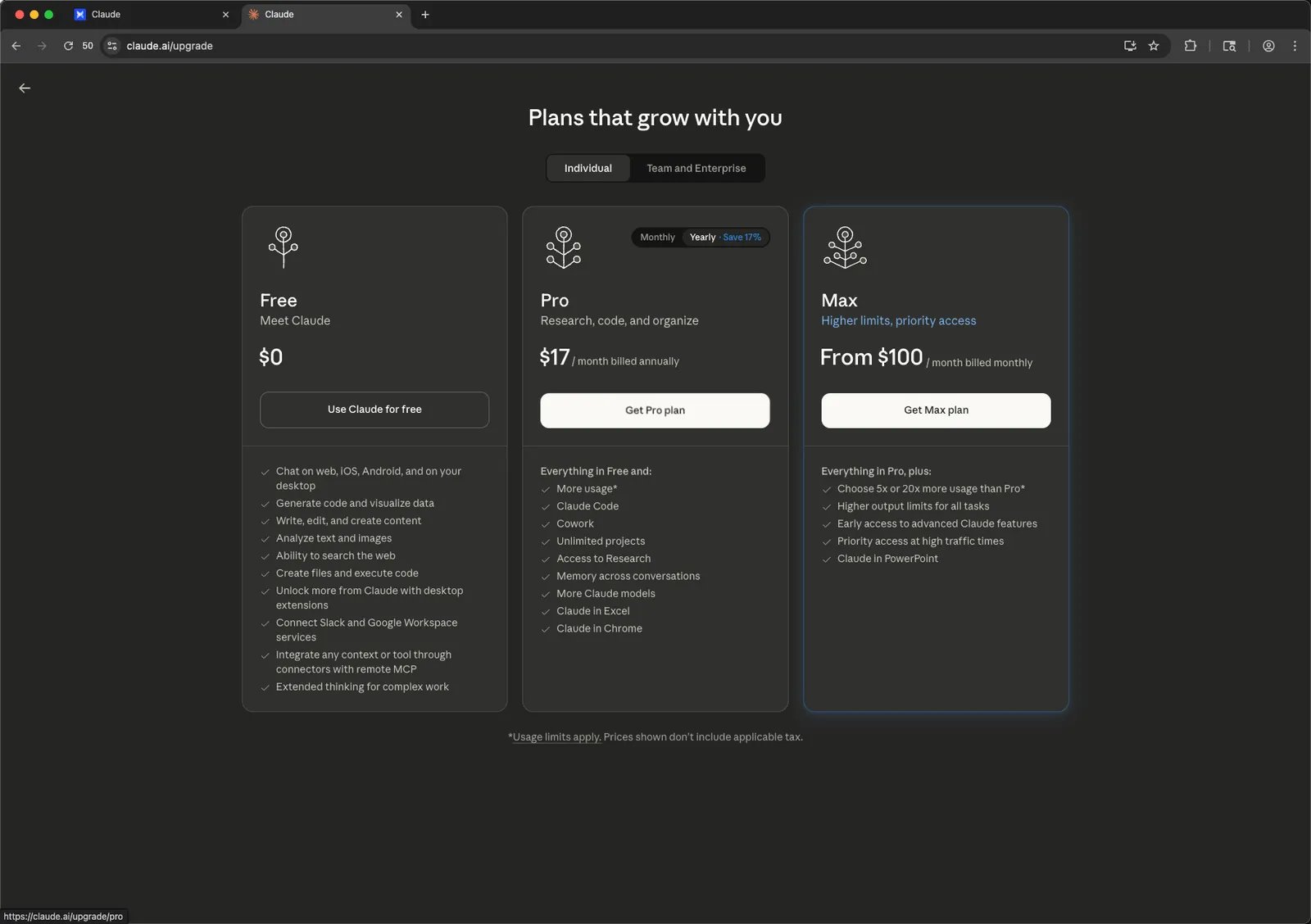This screenshot has width=1311, height=924.
Task: Click the browser forward navigation button
Action: click(42, 46)
